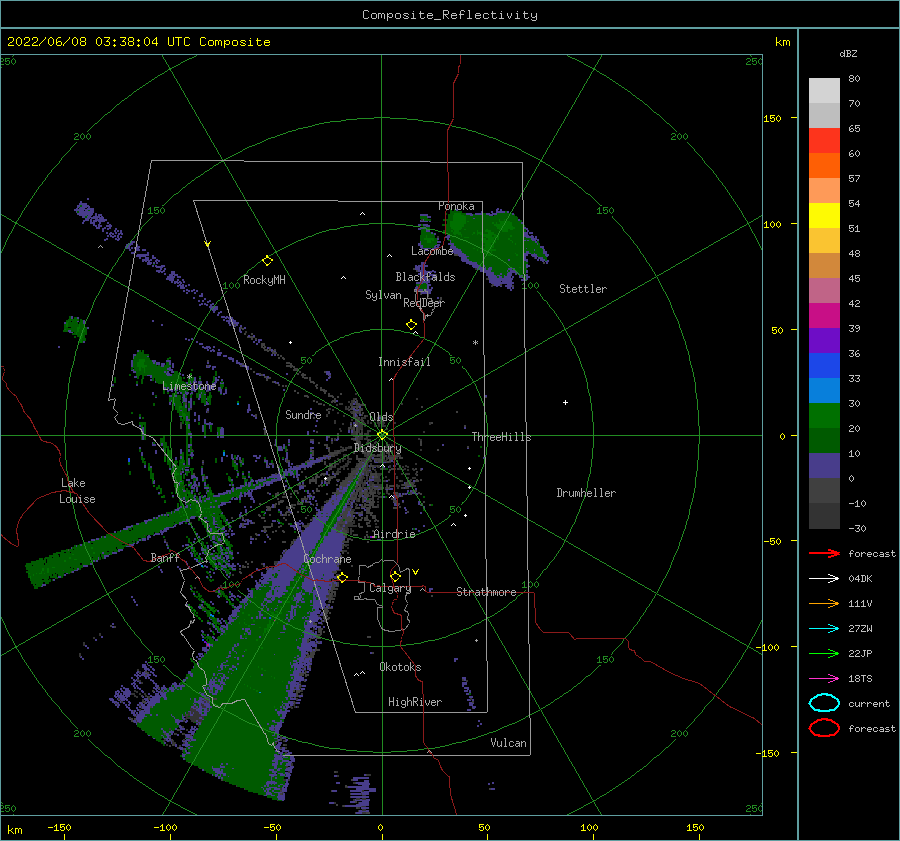Click the orange 111V arrow icon

coord(824,603)
